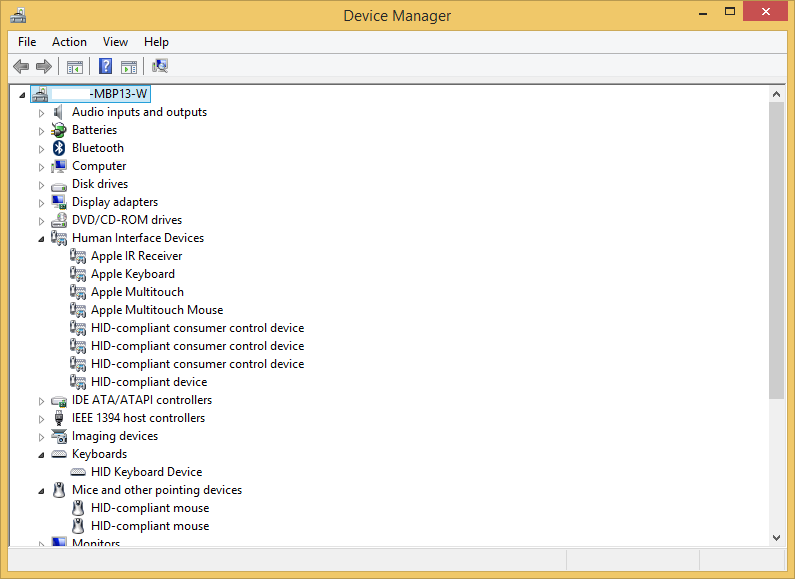The width and height of the screenshot is (795, 579).
Task: Expand the IDE ATA/ATAPI controllers node
Action: pyautogui.click(x=41, y=401)
